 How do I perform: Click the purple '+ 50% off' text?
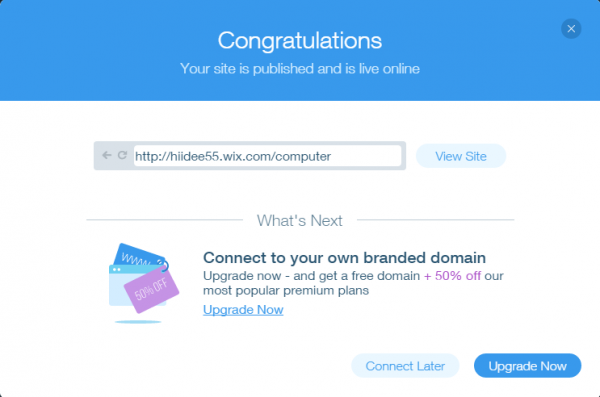click(452, 276)
